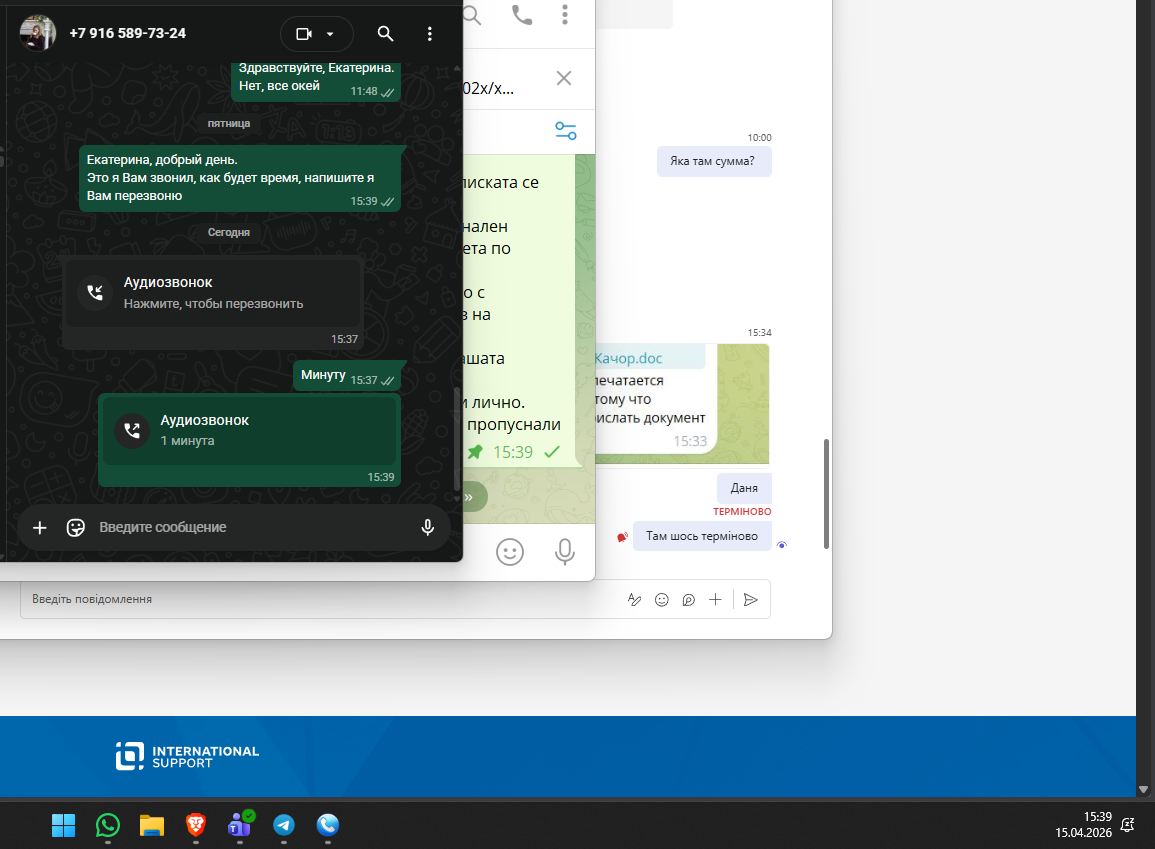Image resolution: width=1155 pixels, height=849 pixels.
Task: Open Teams emoji picker
Action: coord(661,600)
